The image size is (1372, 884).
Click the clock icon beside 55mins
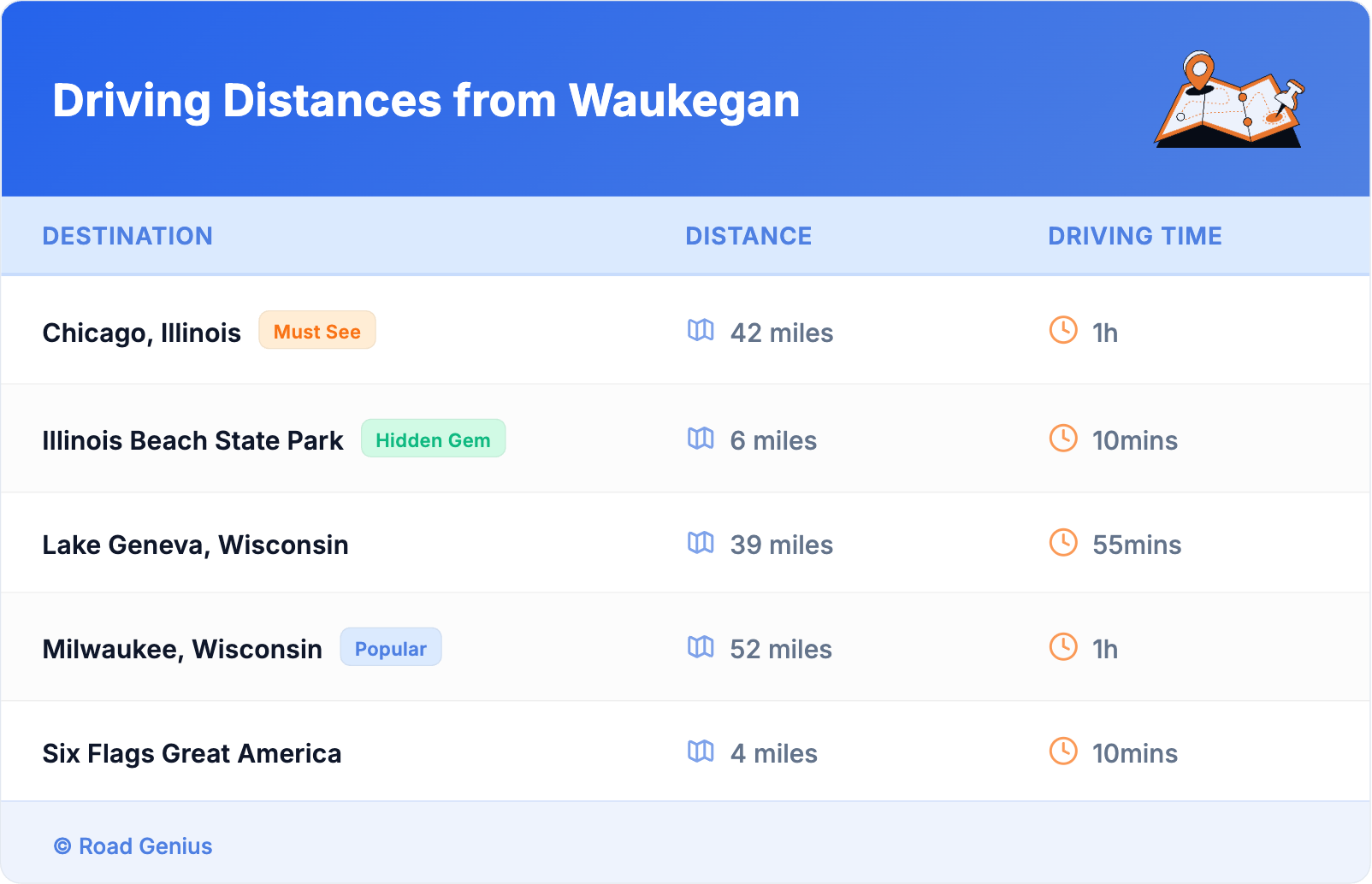click(1063, 543)
